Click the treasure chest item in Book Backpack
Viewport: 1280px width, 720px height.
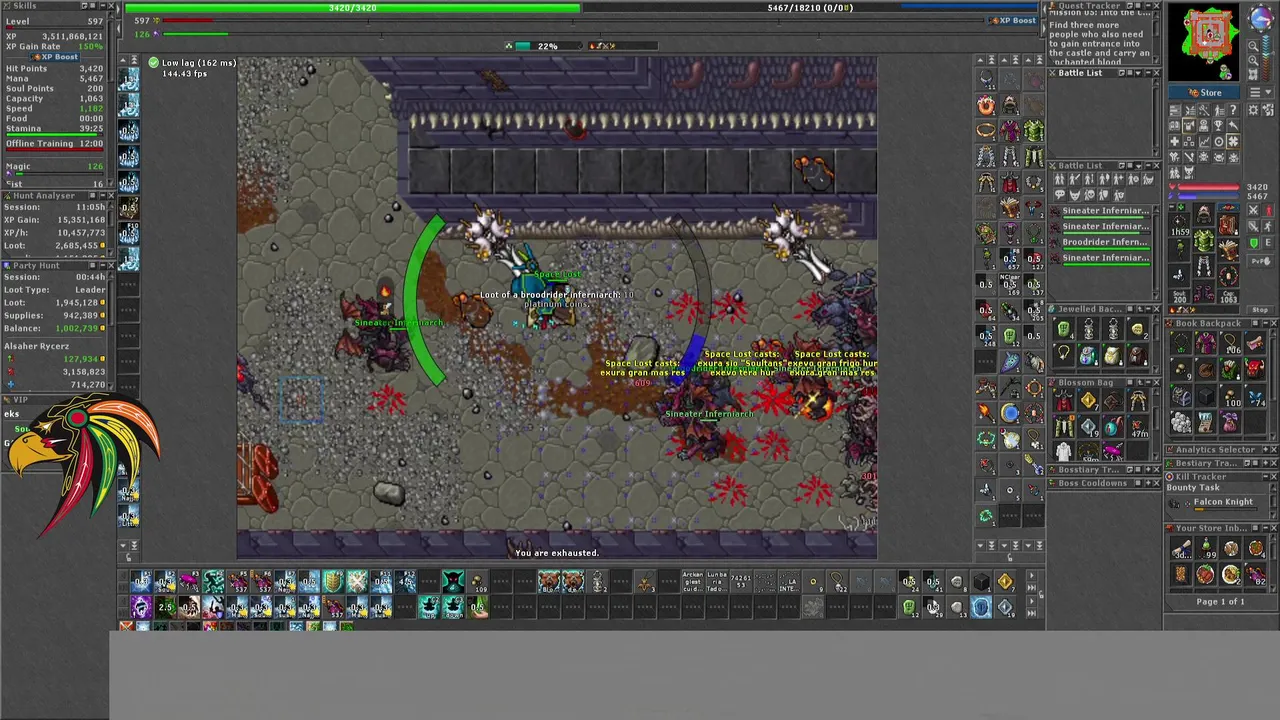(1181, 395)
